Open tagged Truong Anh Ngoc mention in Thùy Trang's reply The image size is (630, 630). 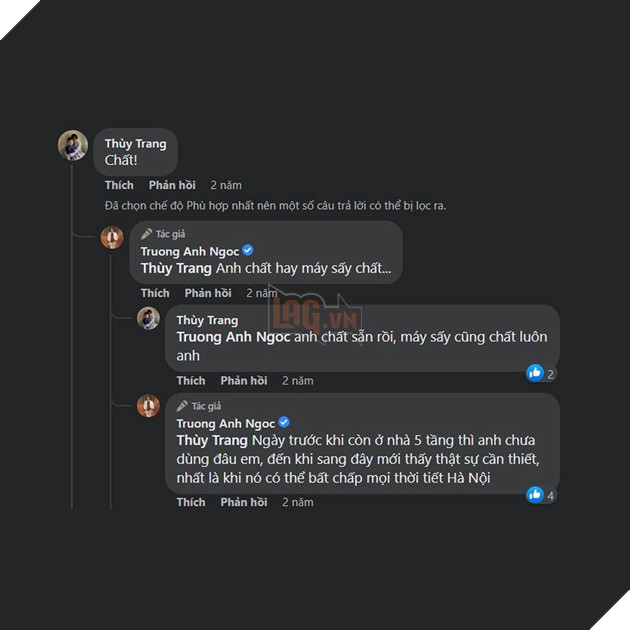(233, 337)
